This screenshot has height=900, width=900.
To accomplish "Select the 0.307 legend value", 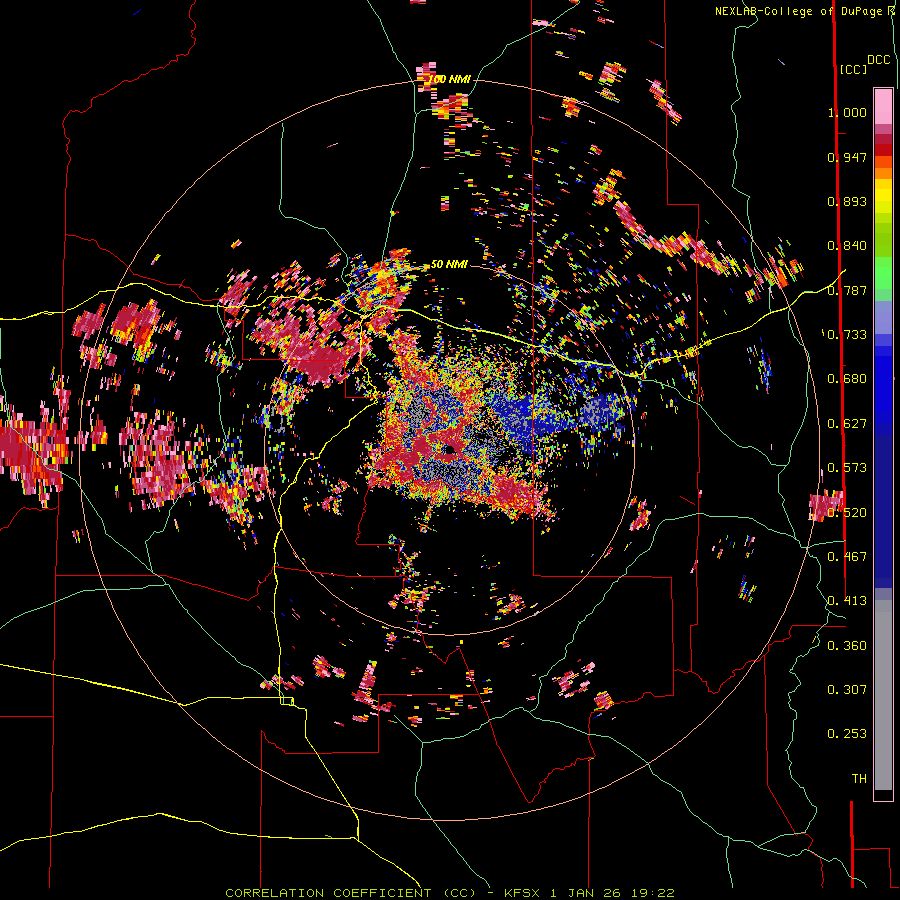I will coord(847,690).
